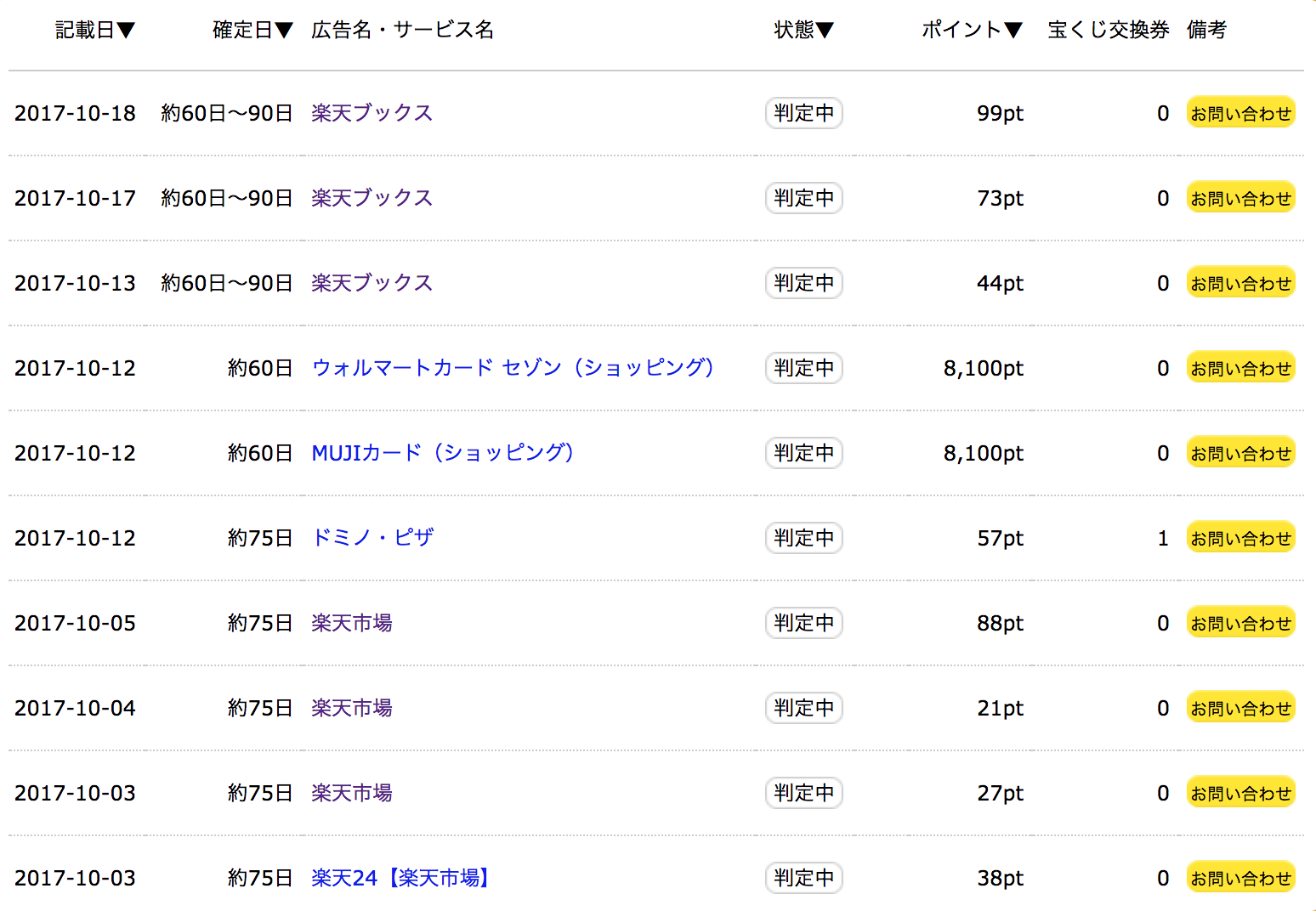1316x911 pixels.
Task: Open the ドミノ・ピザ link
Action: coord(372,538)
